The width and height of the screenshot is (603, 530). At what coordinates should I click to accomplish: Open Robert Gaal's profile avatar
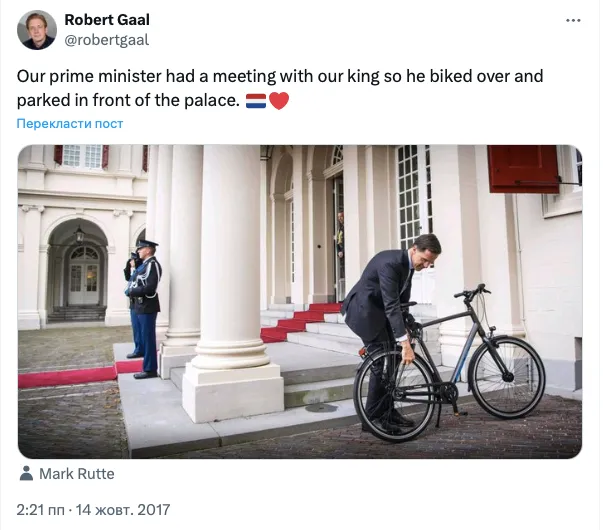[x=37, y=30]
